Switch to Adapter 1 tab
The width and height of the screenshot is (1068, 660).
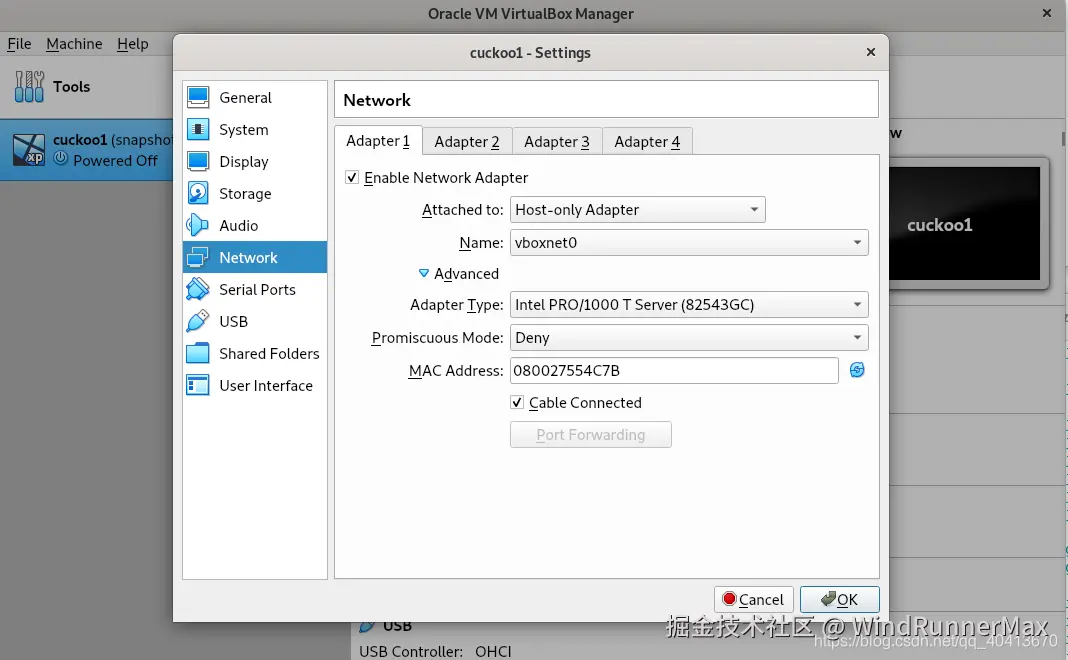[x=378, y=141]
